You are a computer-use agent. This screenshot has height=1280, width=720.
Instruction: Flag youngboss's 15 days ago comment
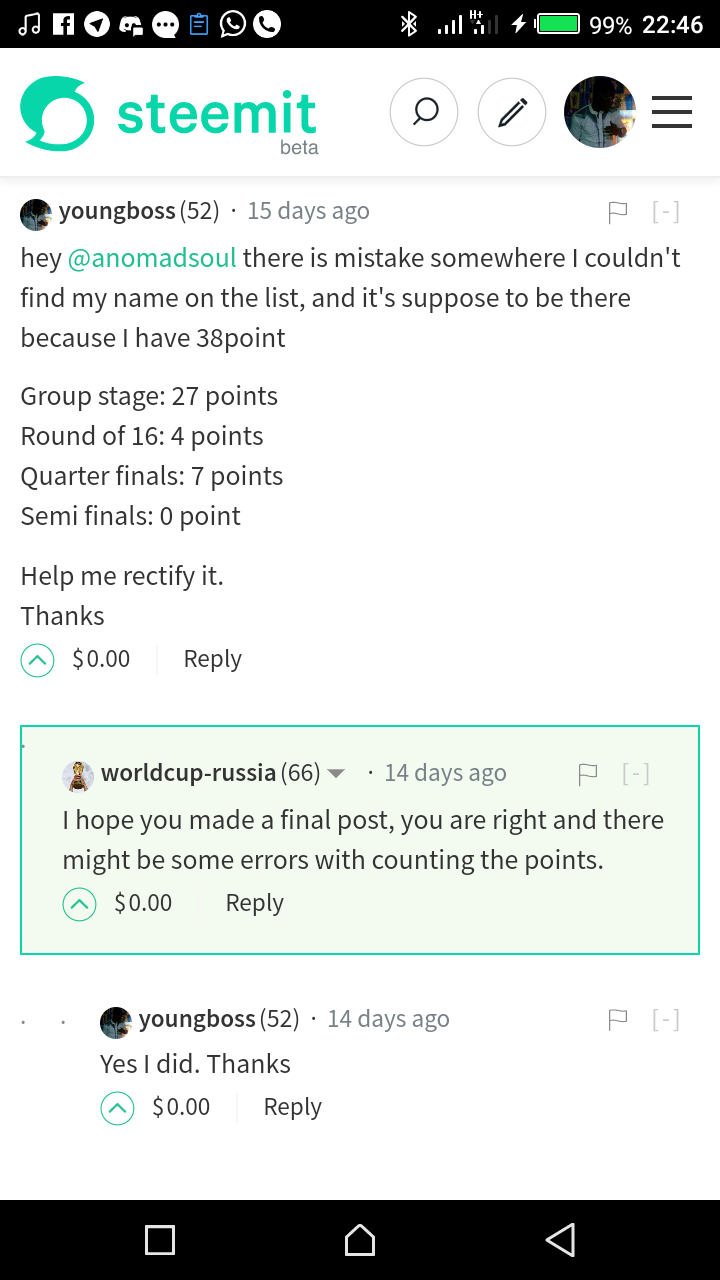tap(618, 212)
